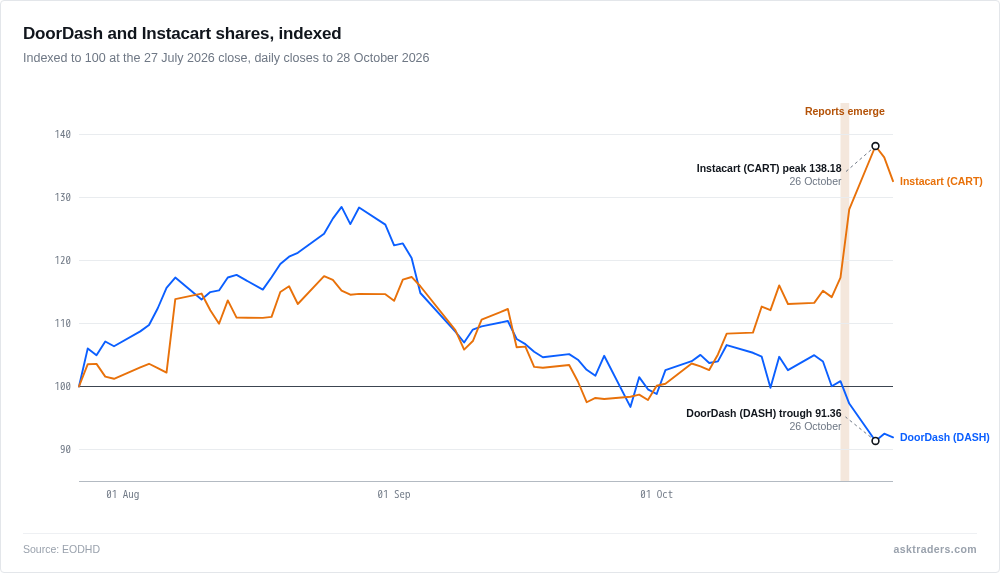Click the y-axis label 130
This screenshot has height=573, width=1000.
62,197
